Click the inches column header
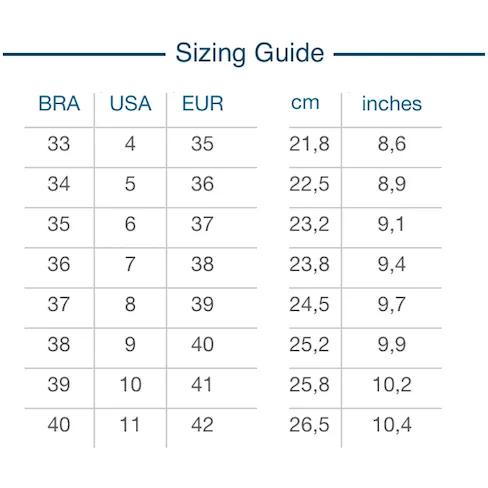Screen dimensions: 488x488 point(392,103)
